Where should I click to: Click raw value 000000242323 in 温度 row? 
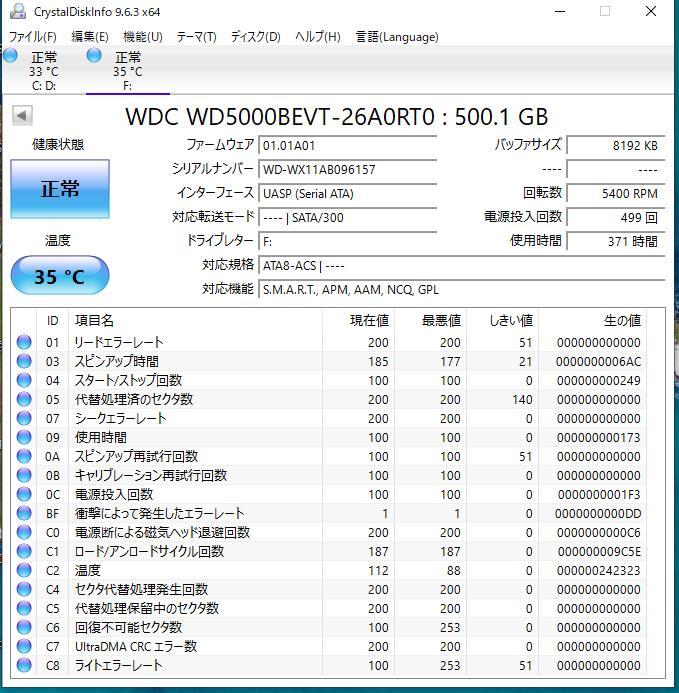(598, 571)
